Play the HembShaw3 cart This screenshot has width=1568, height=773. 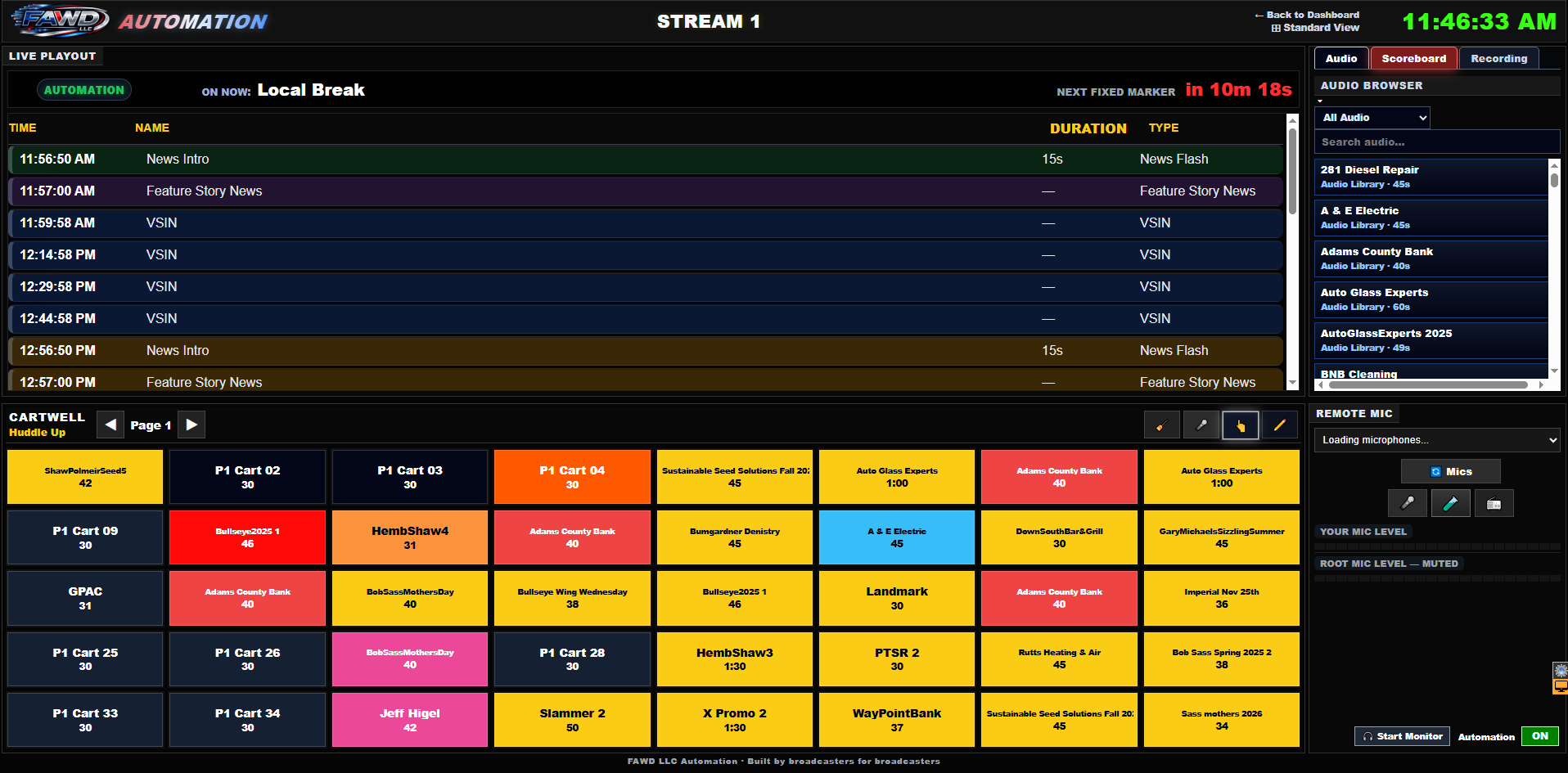click(735, 659)
